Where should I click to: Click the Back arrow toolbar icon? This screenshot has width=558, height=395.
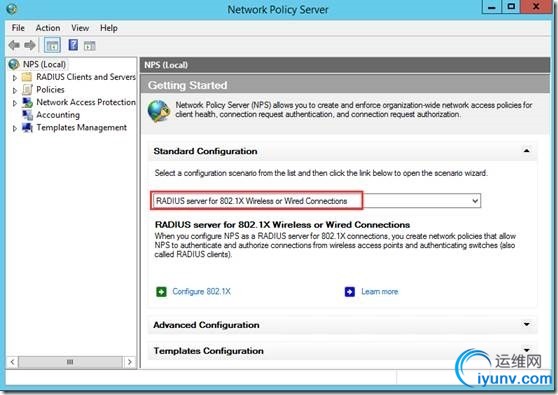14,45
